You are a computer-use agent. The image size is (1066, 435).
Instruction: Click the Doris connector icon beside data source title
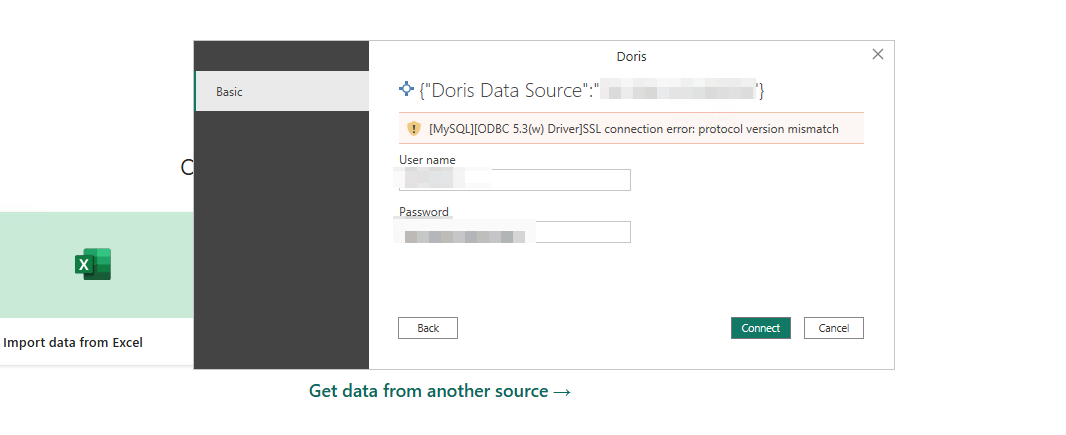point(406,90)
